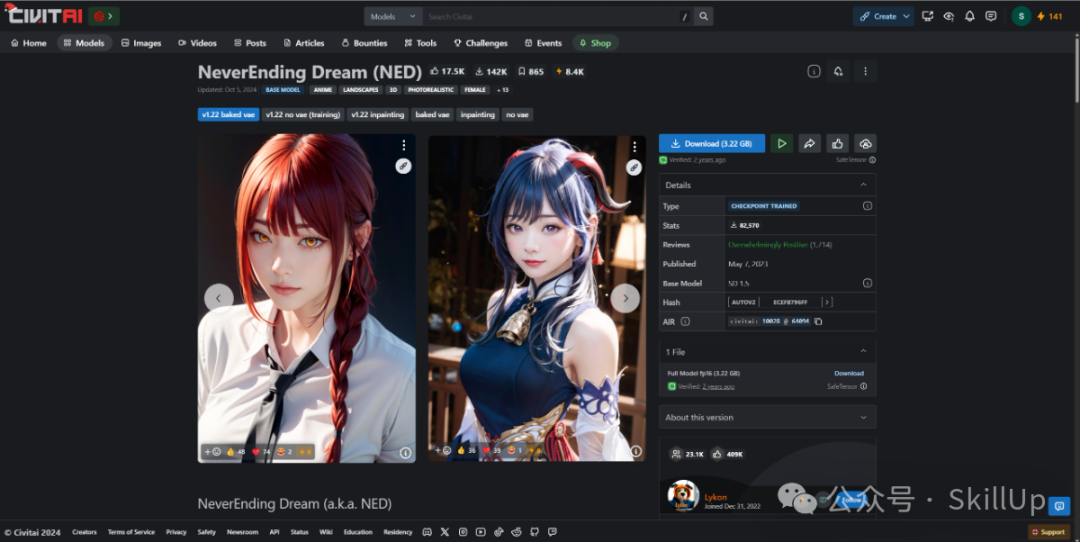Open the X (Twitter) footer icon

point(445,532)
